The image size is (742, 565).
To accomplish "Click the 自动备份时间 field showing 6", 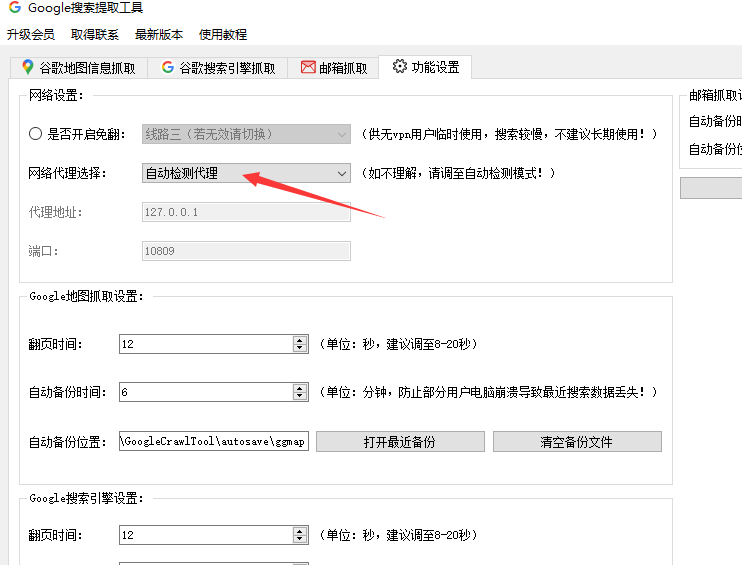I will click(x=206, y=392).
